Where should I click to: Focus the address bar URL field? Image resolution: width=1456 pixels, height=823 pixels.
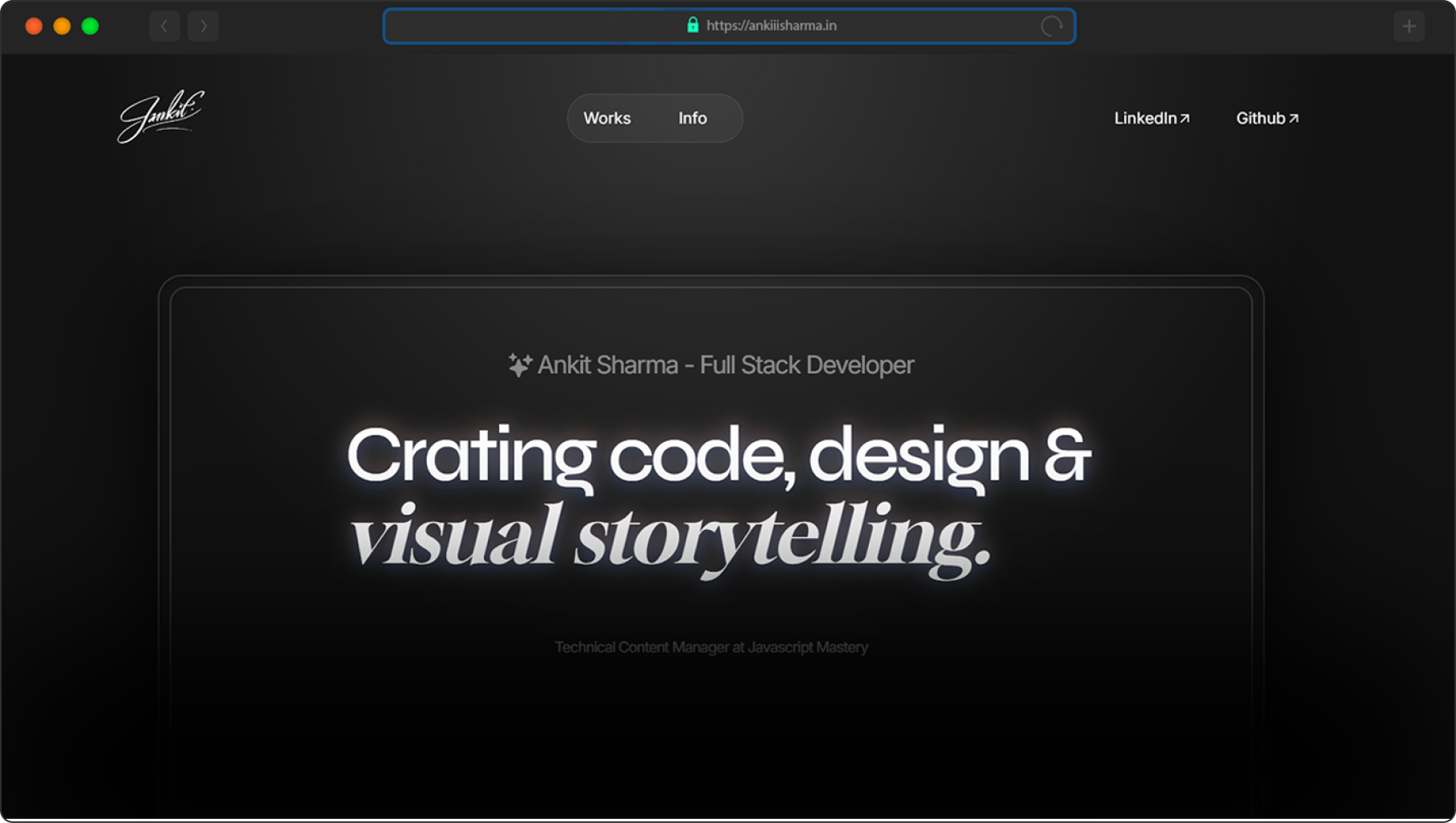coord(729,26)
